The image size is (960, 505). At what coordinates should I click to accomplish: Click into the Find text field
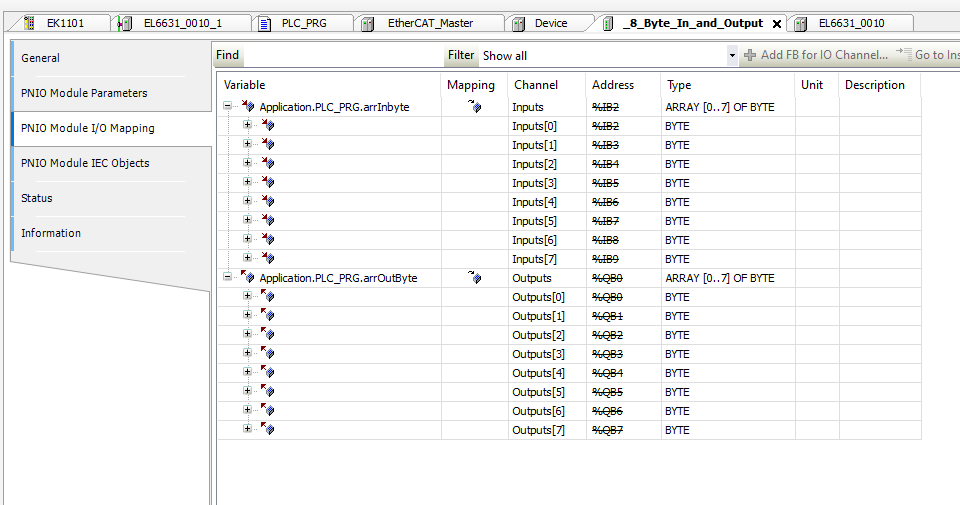342,56
